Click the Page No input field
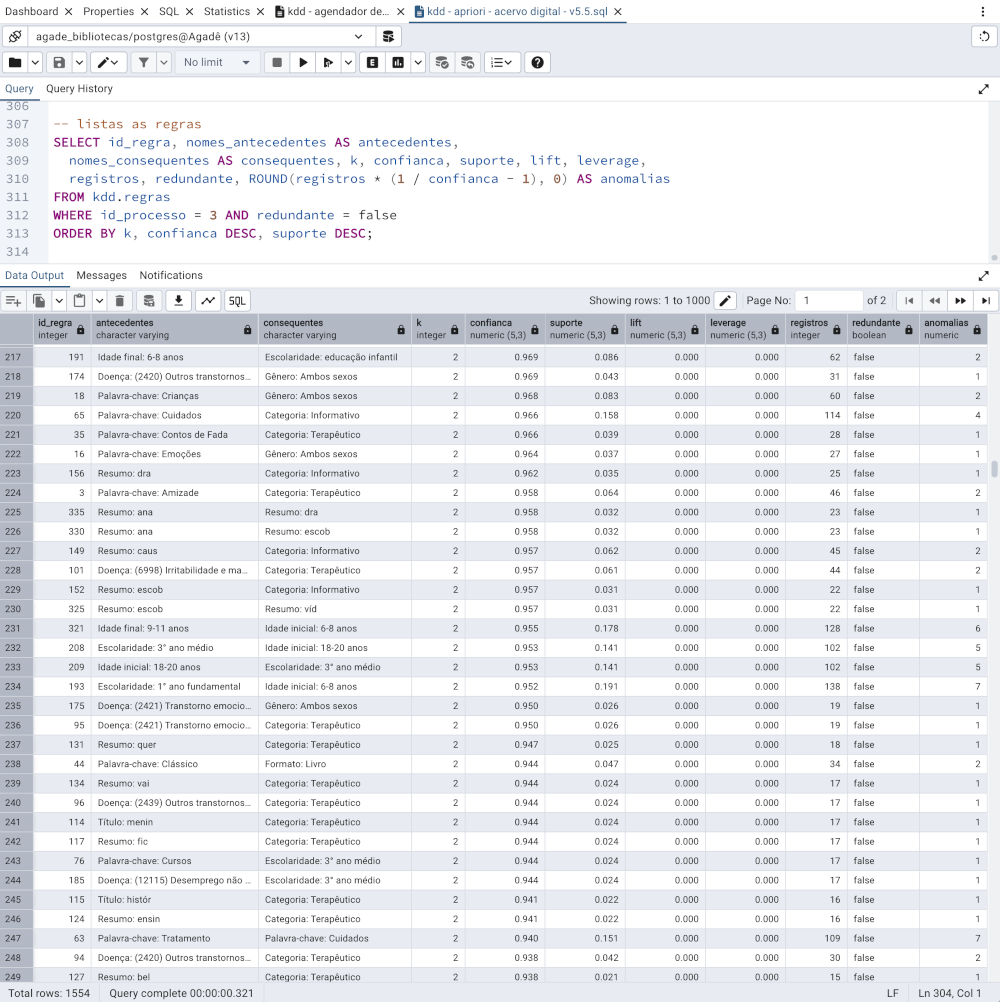 pos(829,300)
